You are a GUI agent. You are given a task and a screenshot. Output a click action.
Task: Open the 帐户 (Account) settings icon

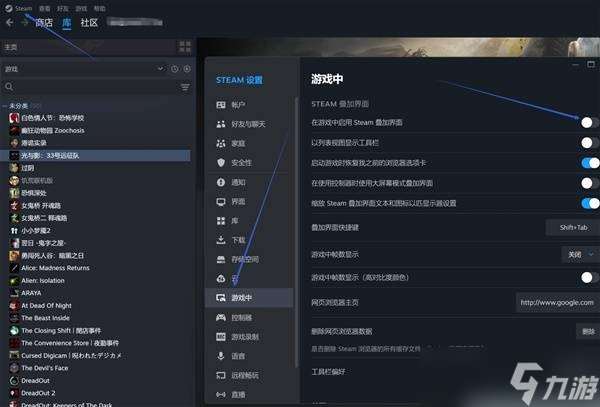coord(221,104)
